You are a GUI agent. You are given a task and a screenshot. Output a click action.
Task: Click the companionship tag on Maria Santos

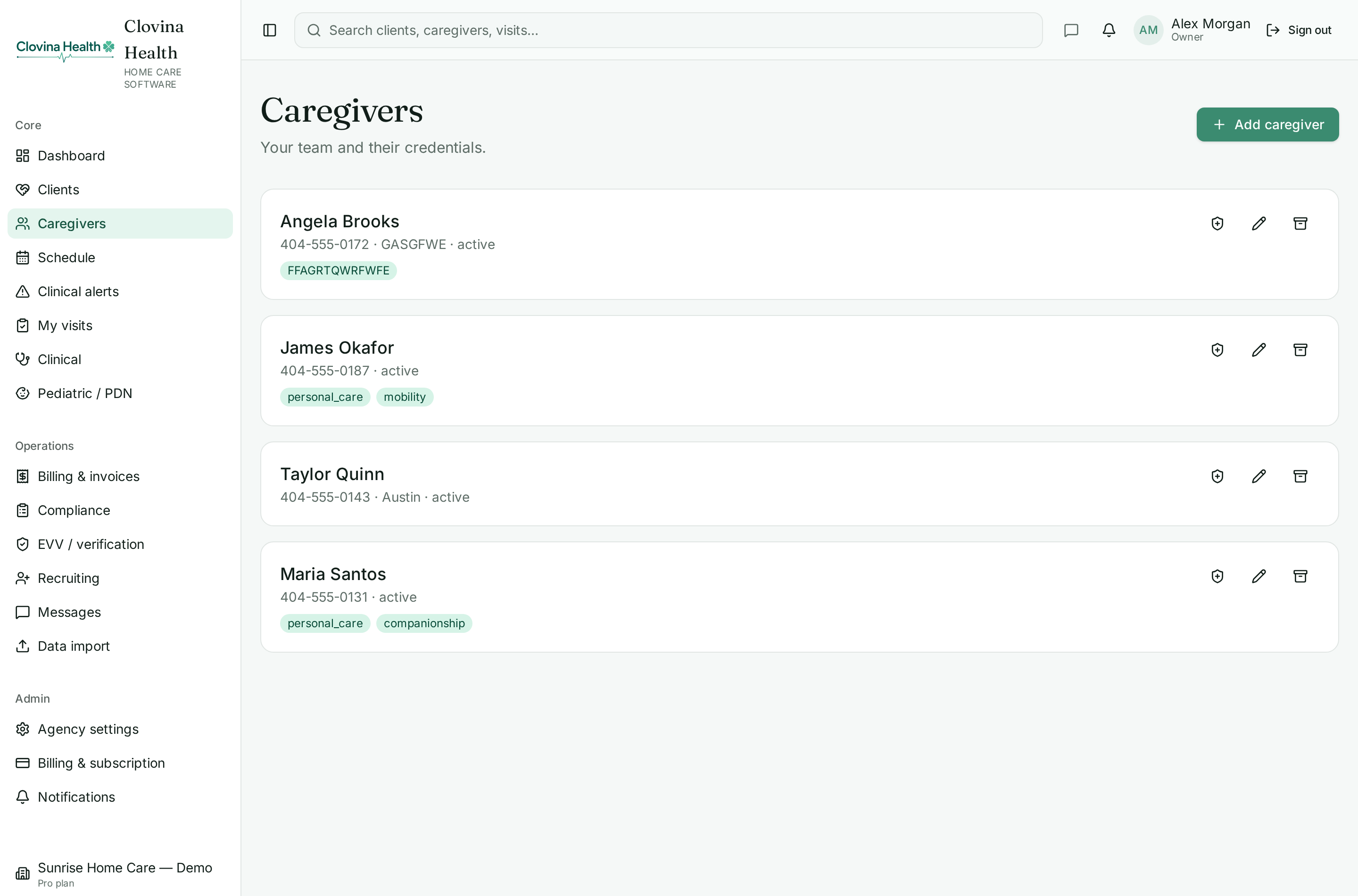(x=424, y=623)
